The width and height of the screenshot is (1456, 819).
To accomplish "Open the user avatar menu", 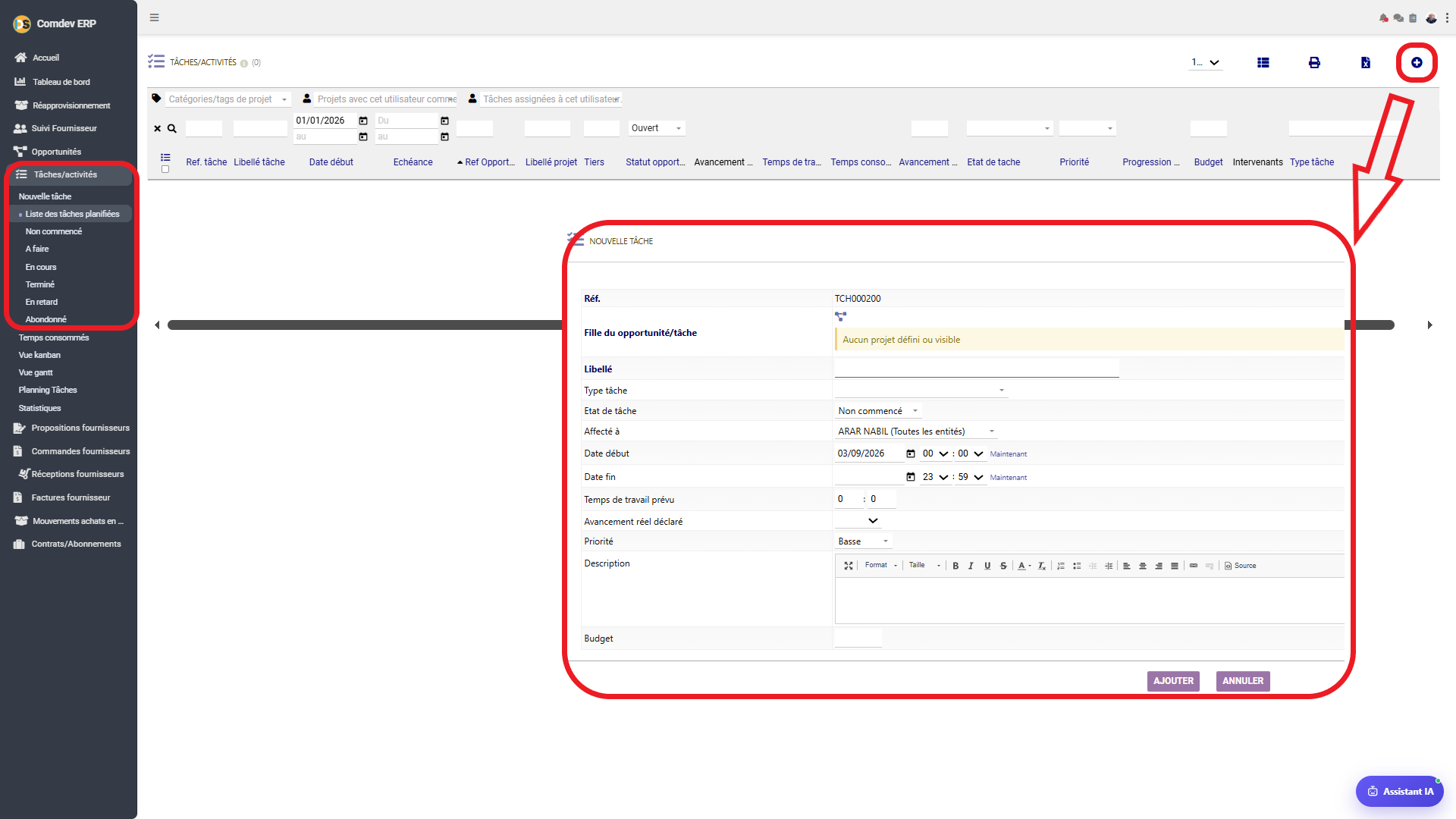I will (1431, 17).
